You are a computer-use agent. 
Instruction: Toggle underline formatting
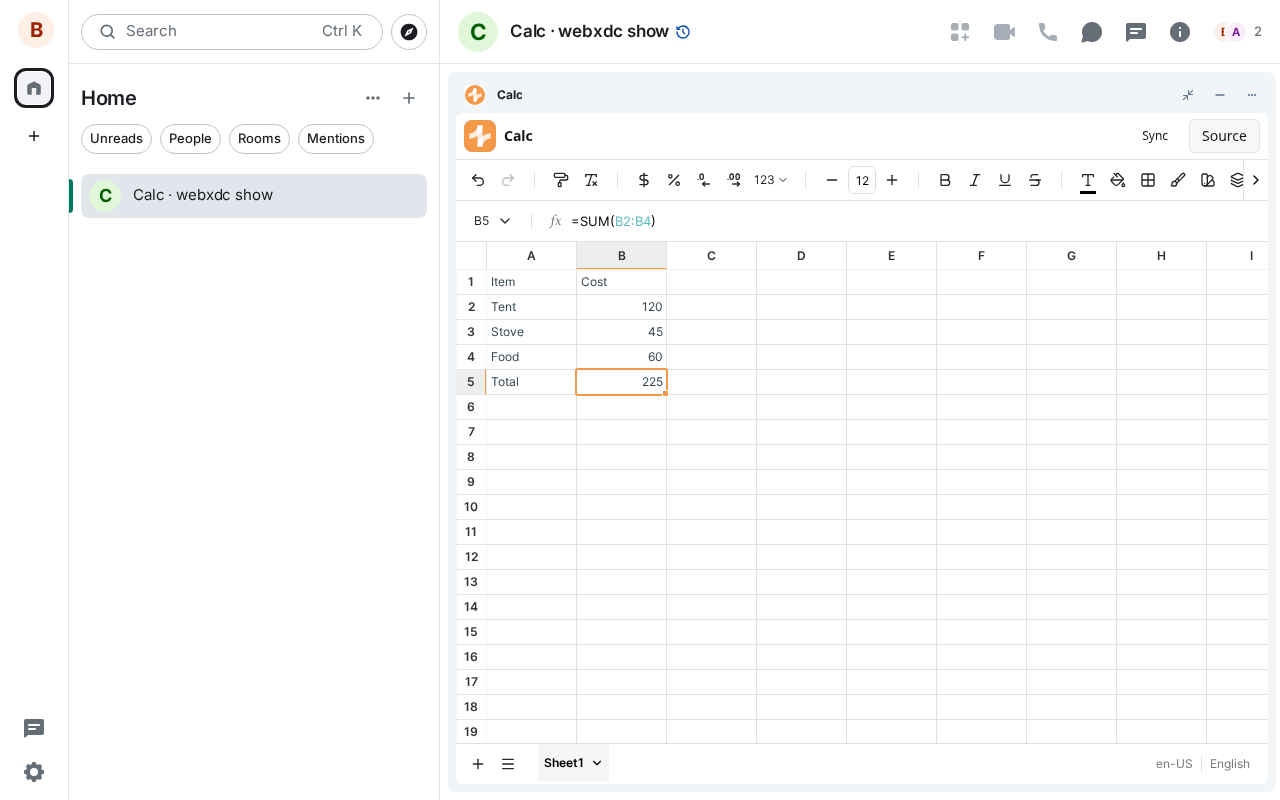[x=1005, y=180]
